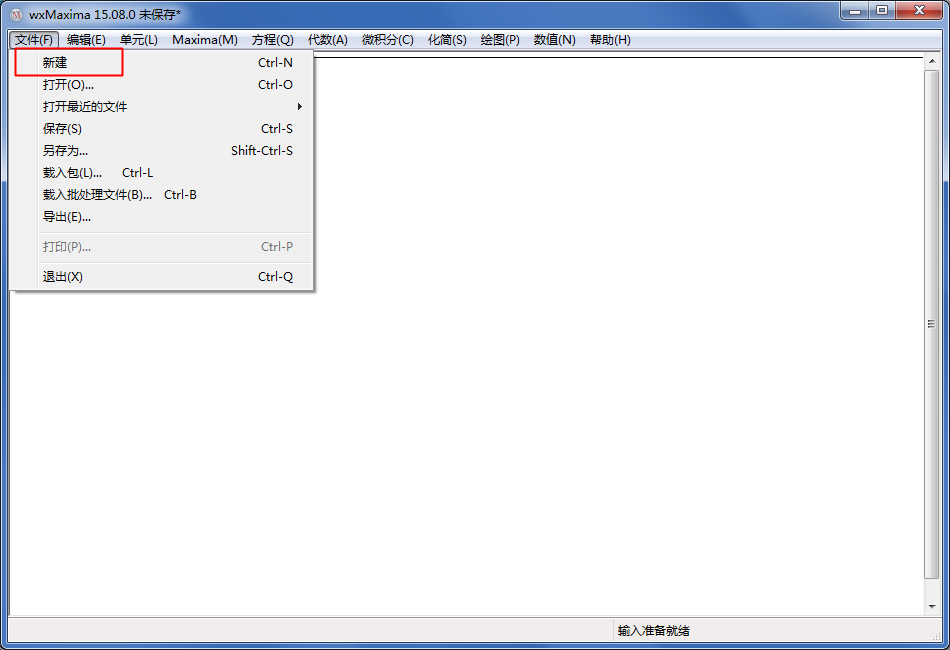Click the wxMaxima app icon in title bar
The height and width of the screenshot is (650, 950).
(x=16, y=14)
